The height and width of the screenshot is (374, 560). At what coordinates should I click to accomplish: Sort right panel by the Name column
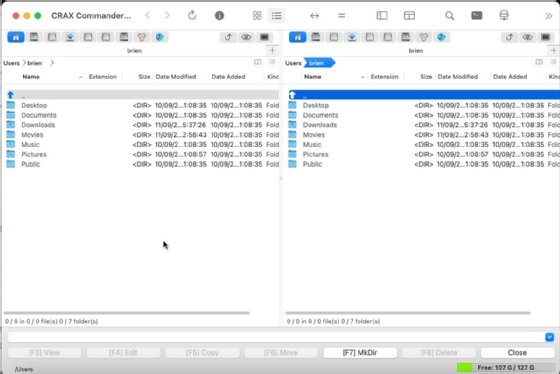[x=312, y=77]
